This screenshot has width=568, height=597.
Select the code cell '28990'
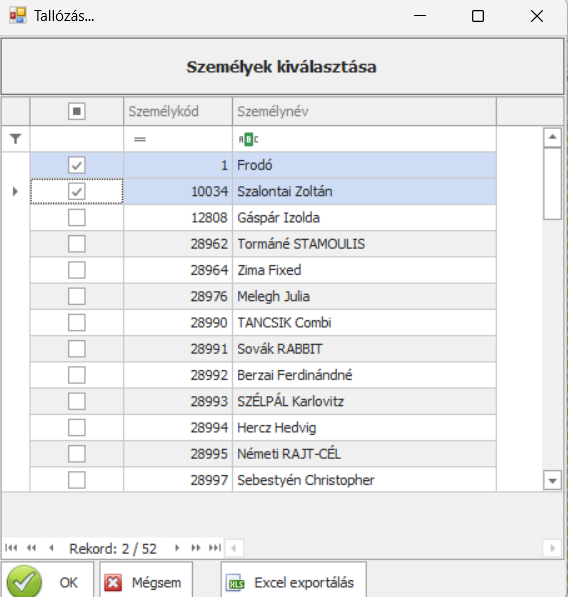coord(178,323)
